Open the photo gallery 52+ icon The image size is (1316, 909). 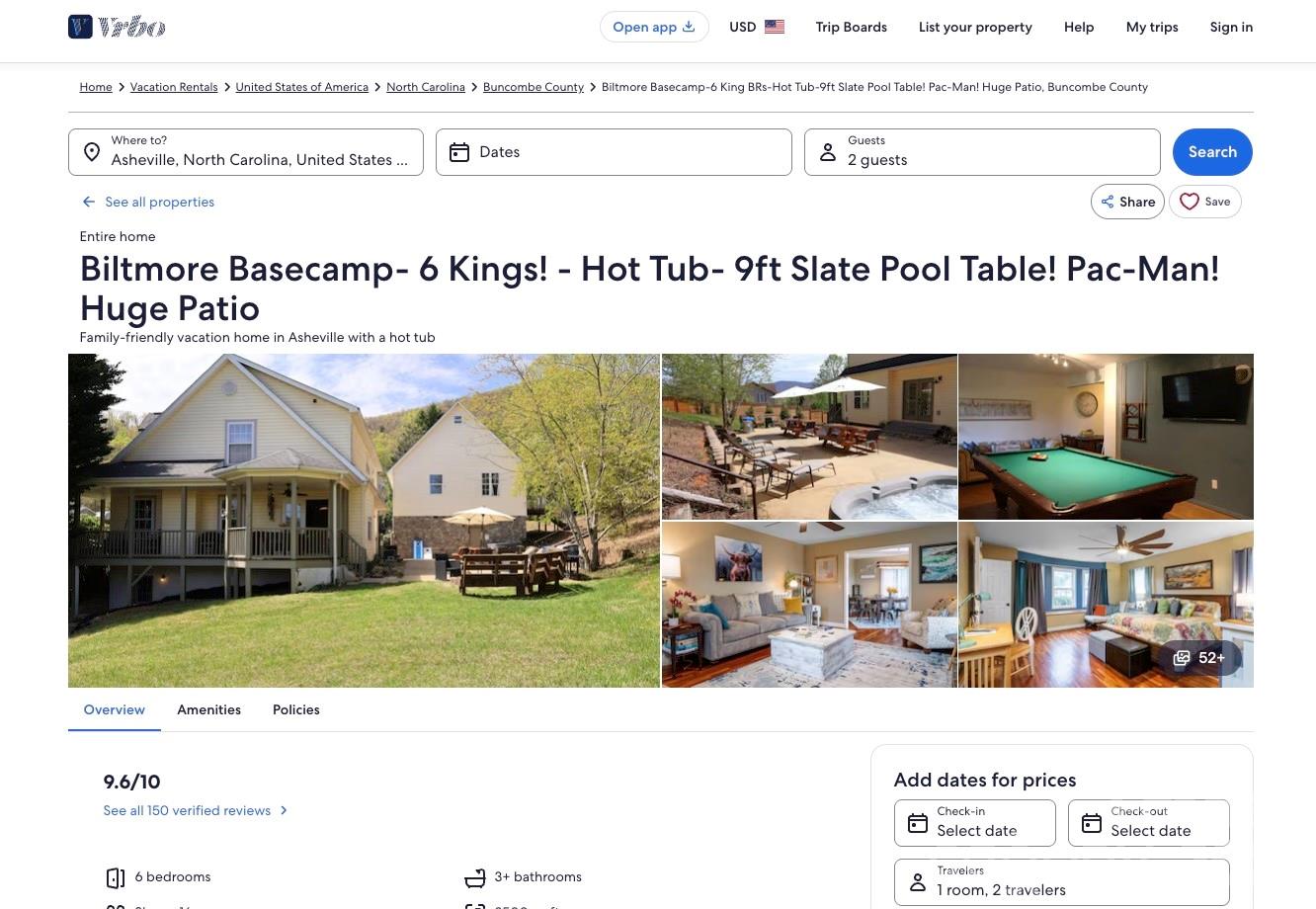pyautogui.click(x=1182, y=658)
